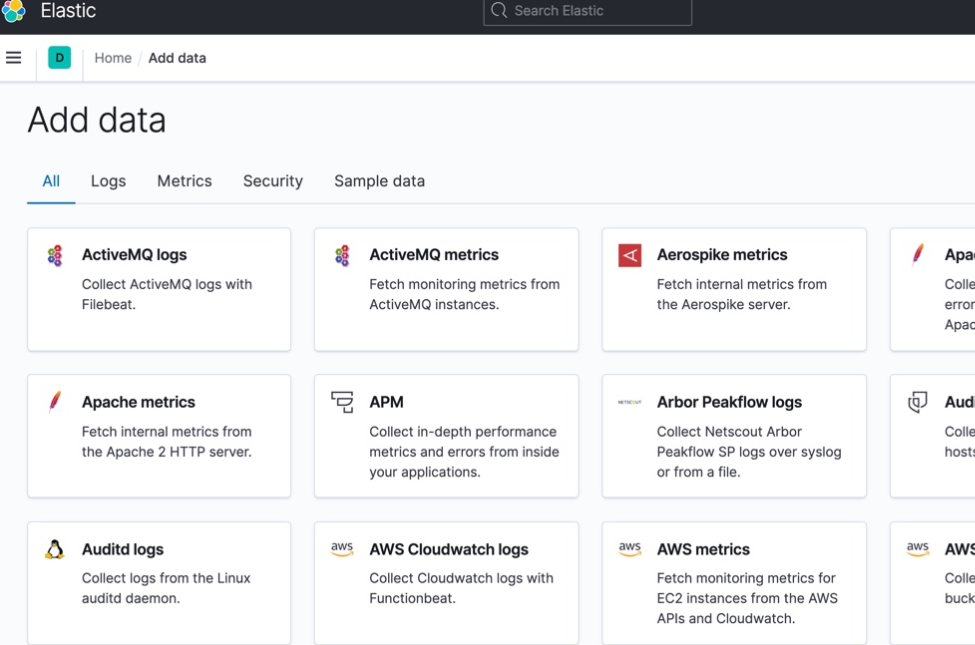Open the Arbor Peakflow logs card title

[729, 402]
